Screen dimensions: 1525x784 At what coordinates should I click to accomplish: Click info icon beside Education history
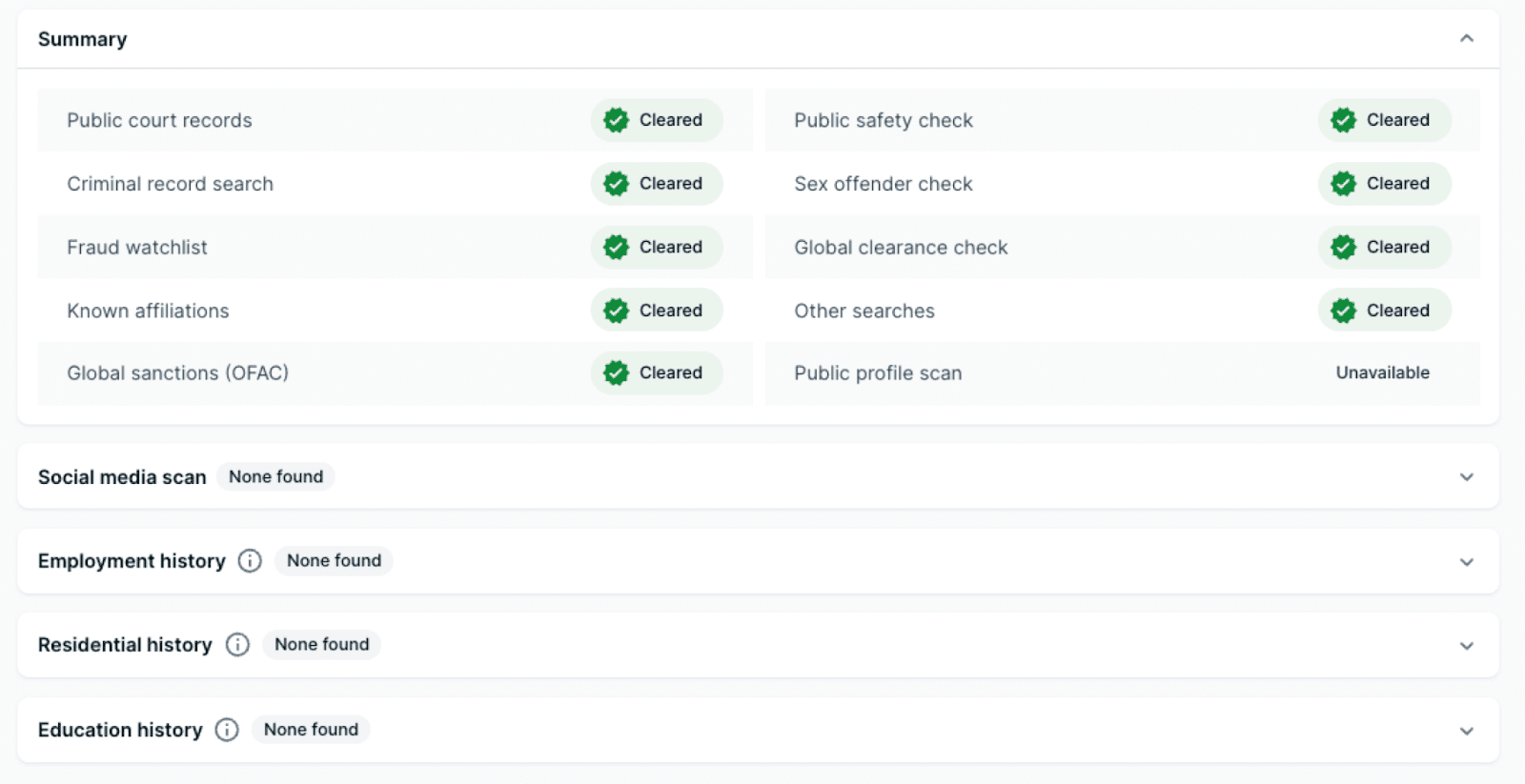[227, 730]
